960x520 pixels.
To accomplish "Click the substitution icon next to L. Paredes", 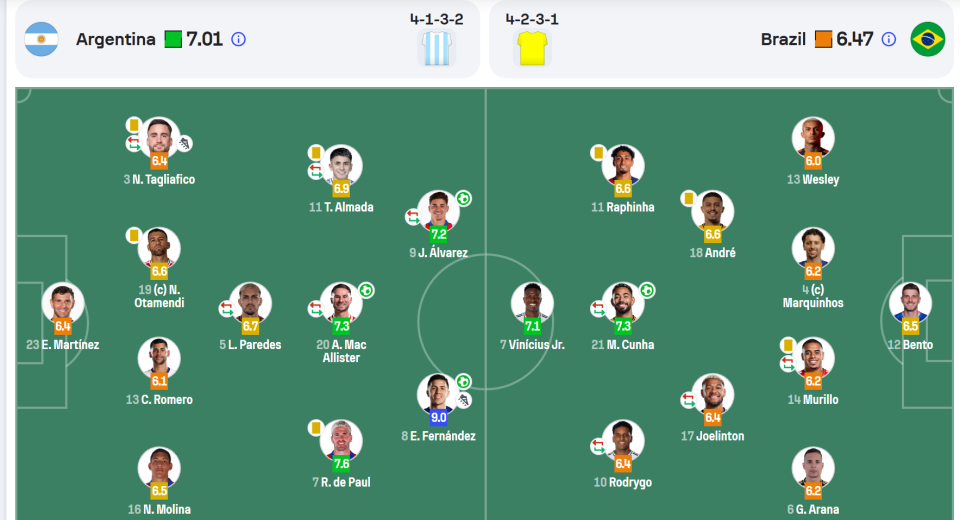I will tap(227, 309).
